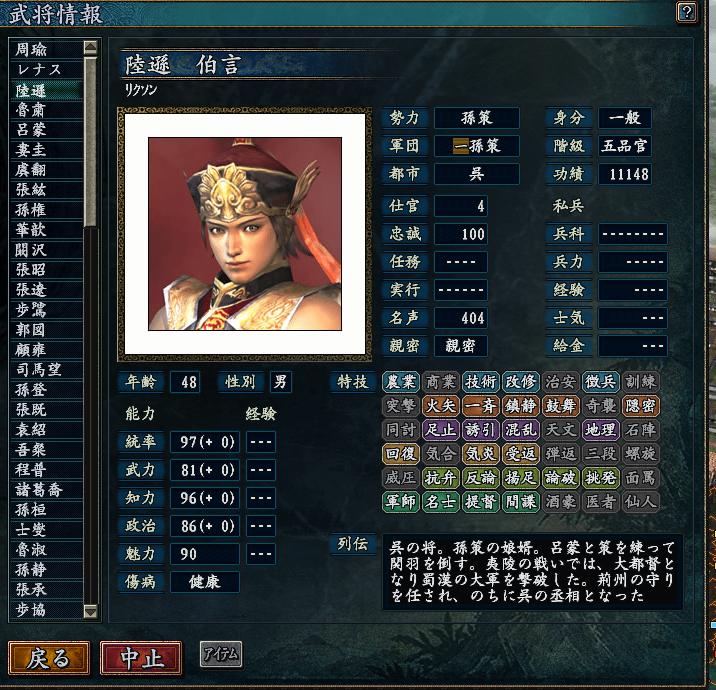Click the officer list scroll down arrow
Image resolution: width=716 pixels, height=690 pixels.
tap(90, 611)
